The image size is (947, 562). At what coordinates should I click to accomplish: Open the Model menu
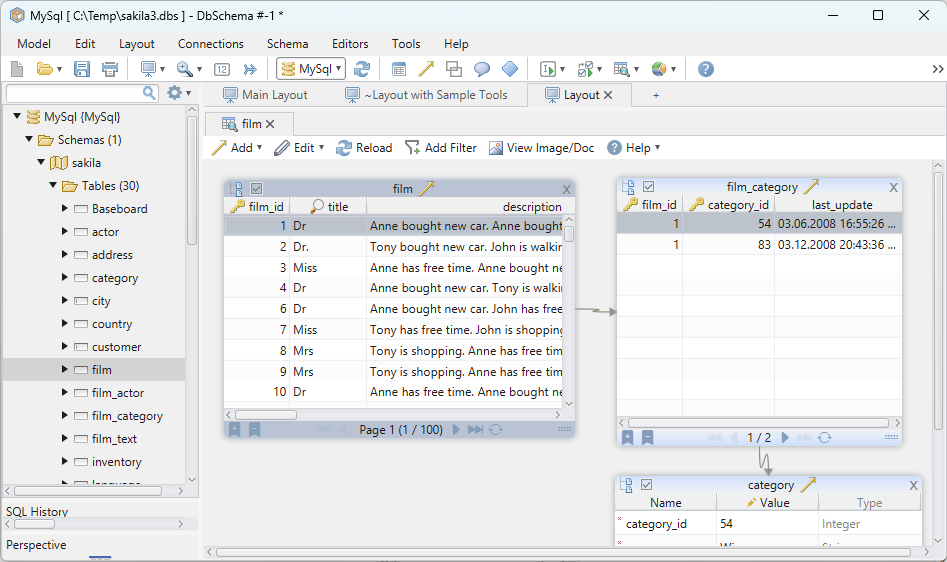(x=34, y=44)
